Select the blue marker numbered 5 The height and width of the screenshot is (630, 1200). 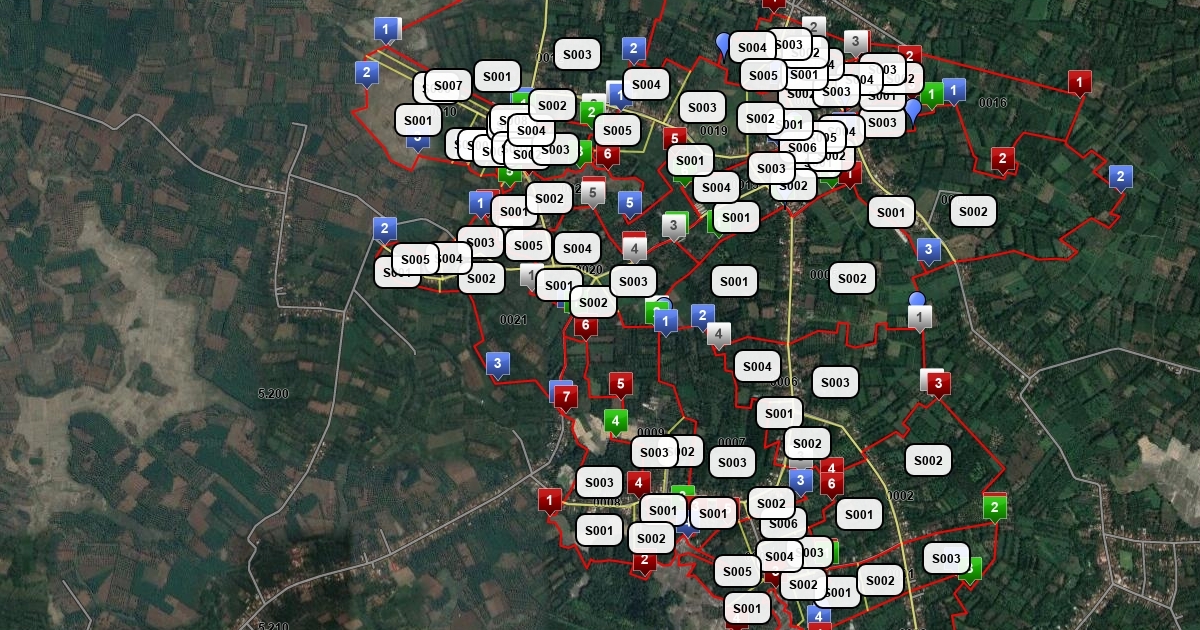click(x=629, y=203)
